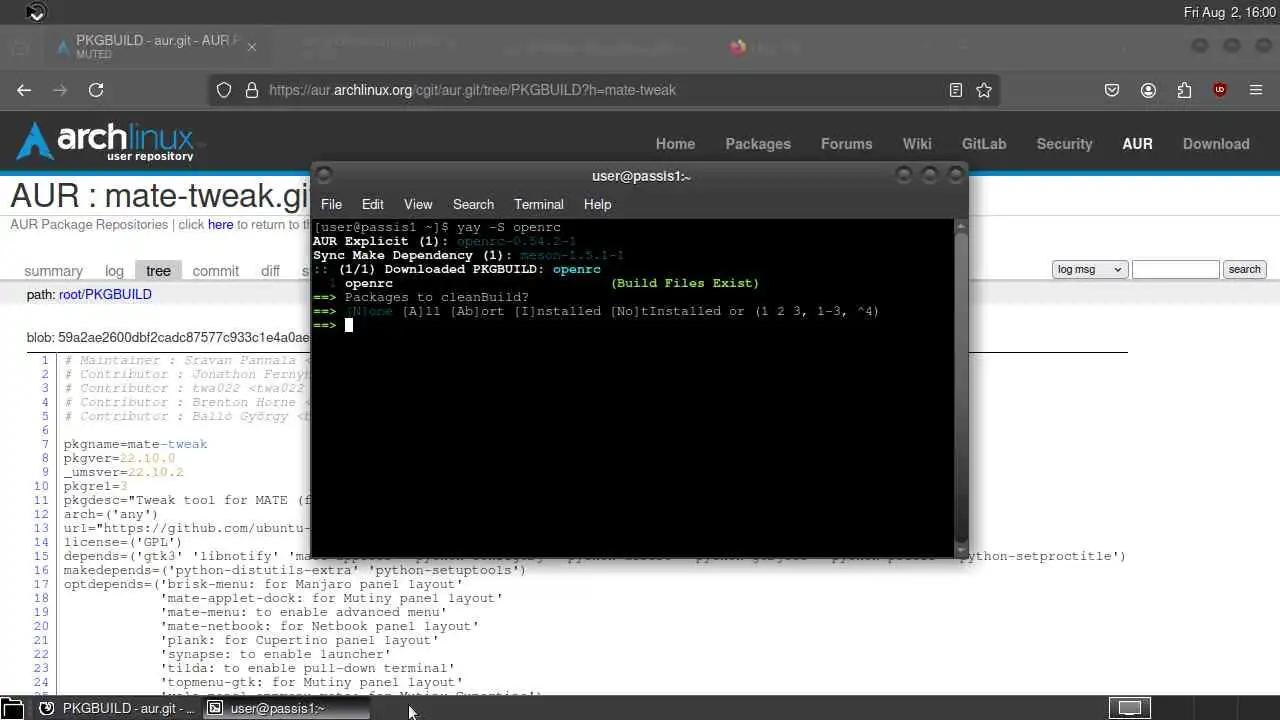The height and width of the screenshot is (720, 1280).
Task: View site security via the padlock icon
Action: click(251, 90)
